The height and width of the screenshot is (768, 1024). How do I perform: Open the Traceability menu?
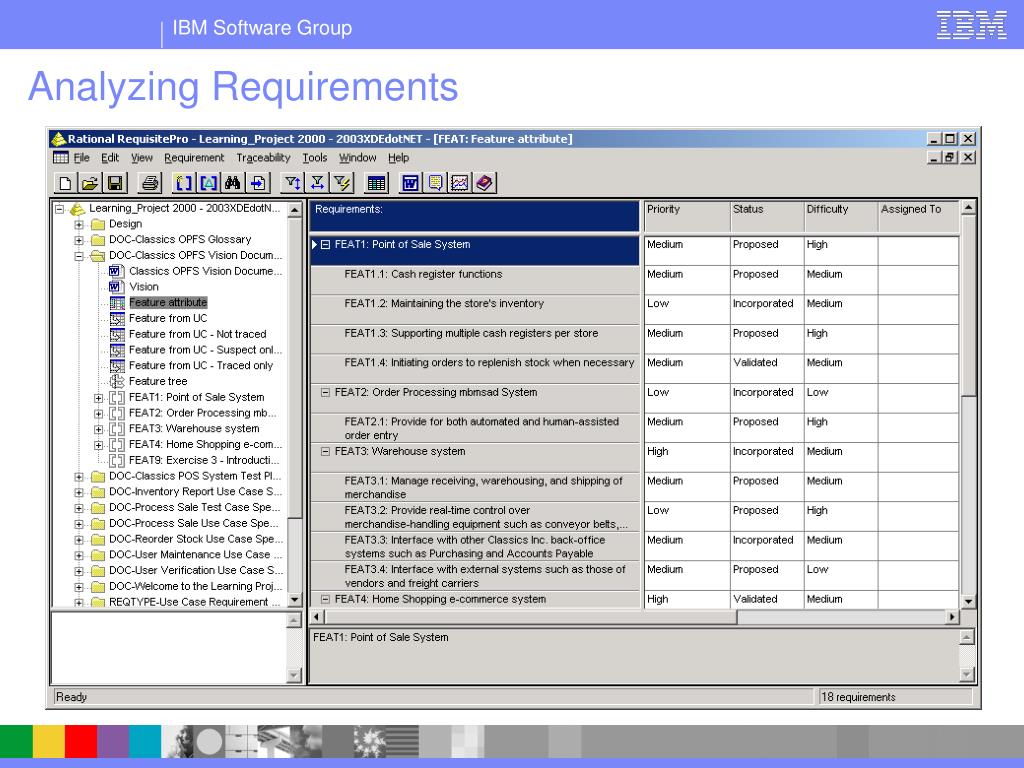point(263,157)
